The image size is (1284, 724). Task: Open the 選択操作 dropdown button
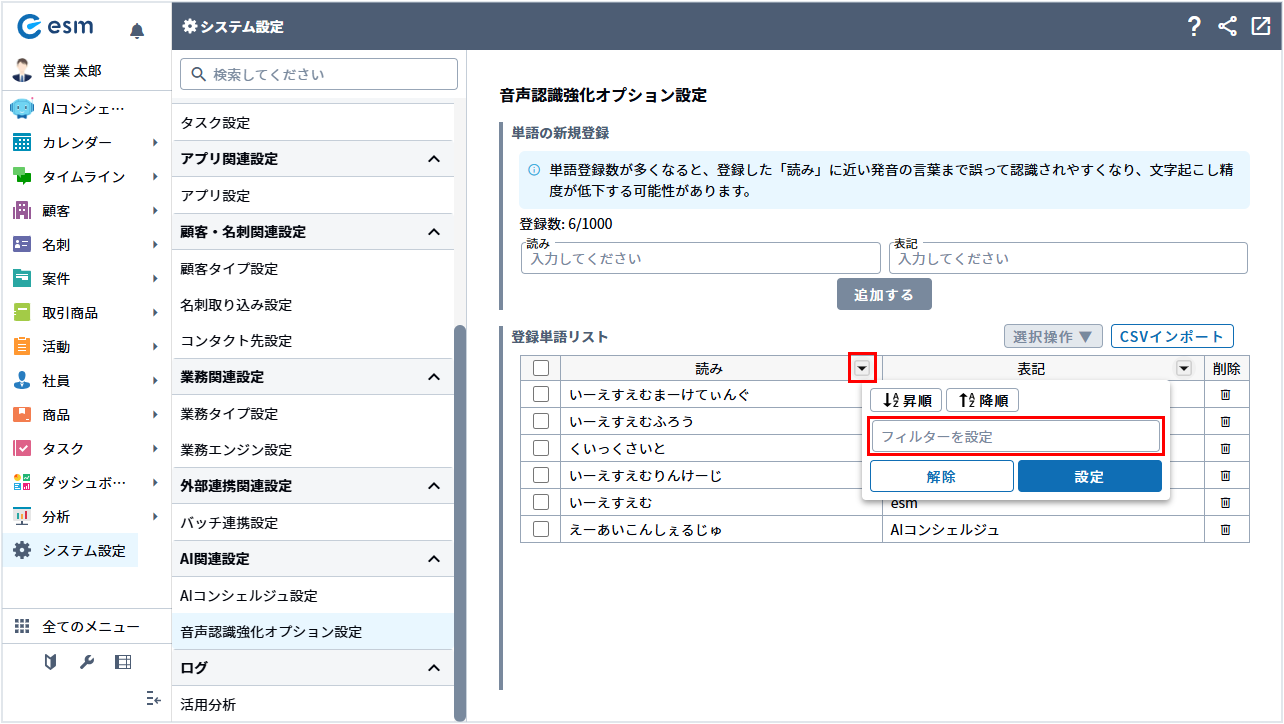click(1053, 336)
